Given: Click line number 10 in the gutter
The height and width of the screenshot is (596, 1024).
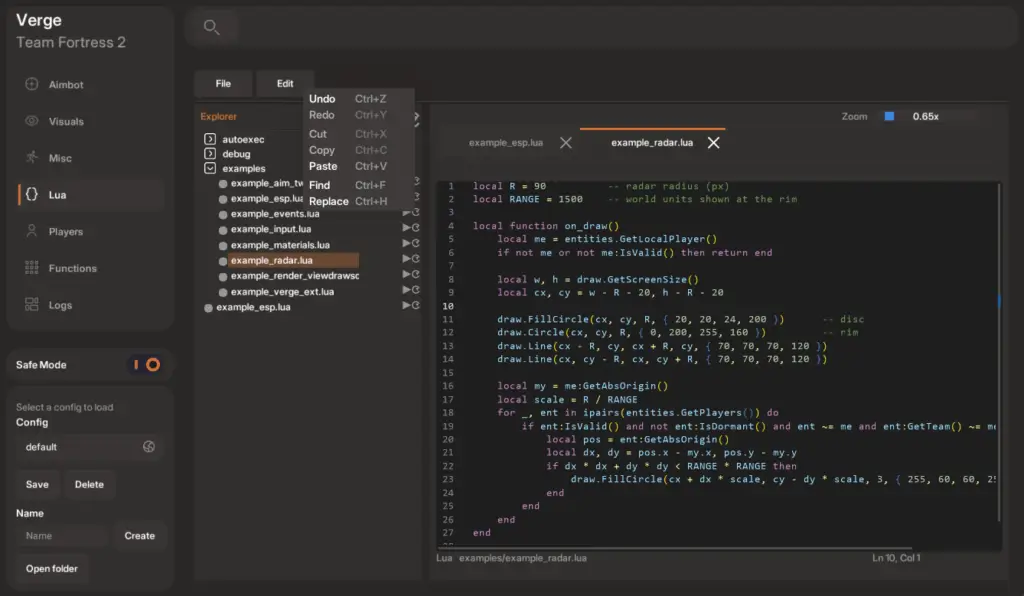Looking at the screenshot, I should tap(448, 306).
